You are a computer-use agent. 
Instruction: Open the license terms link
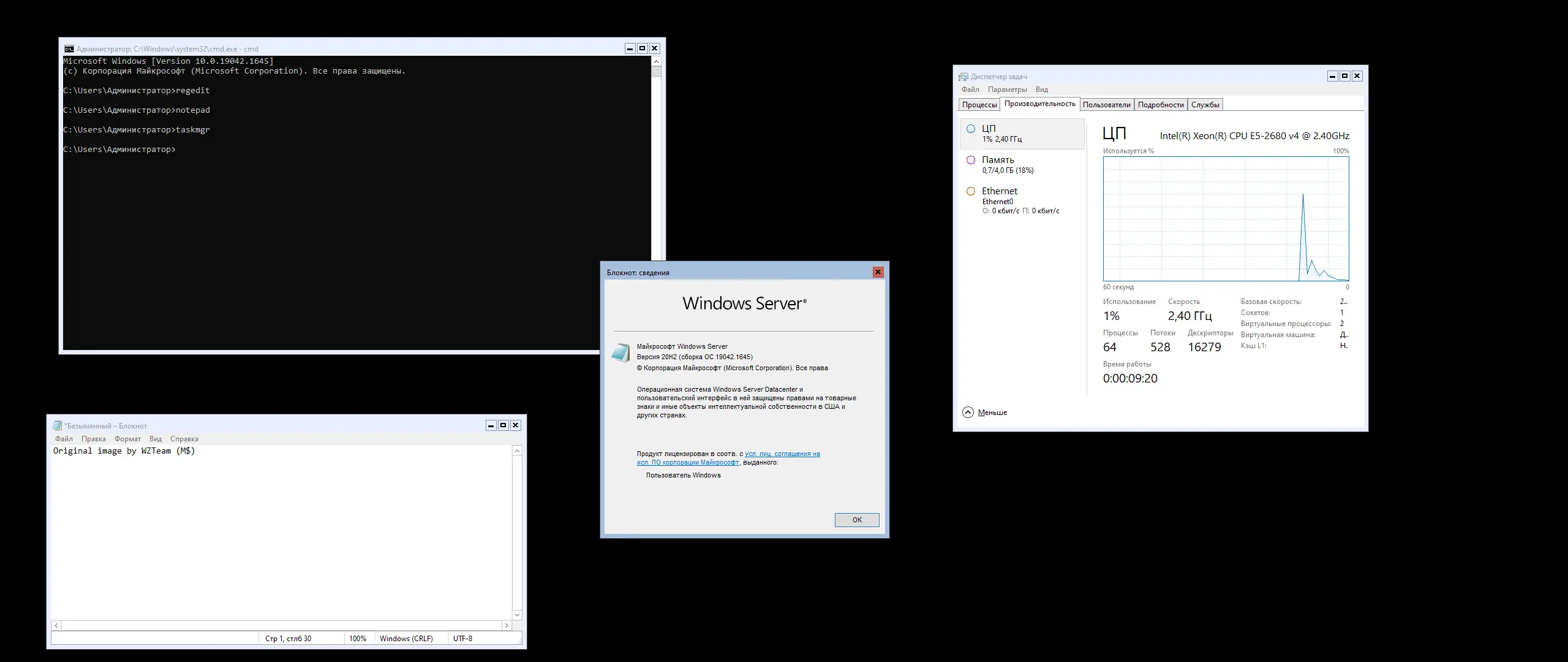[782, 454]
